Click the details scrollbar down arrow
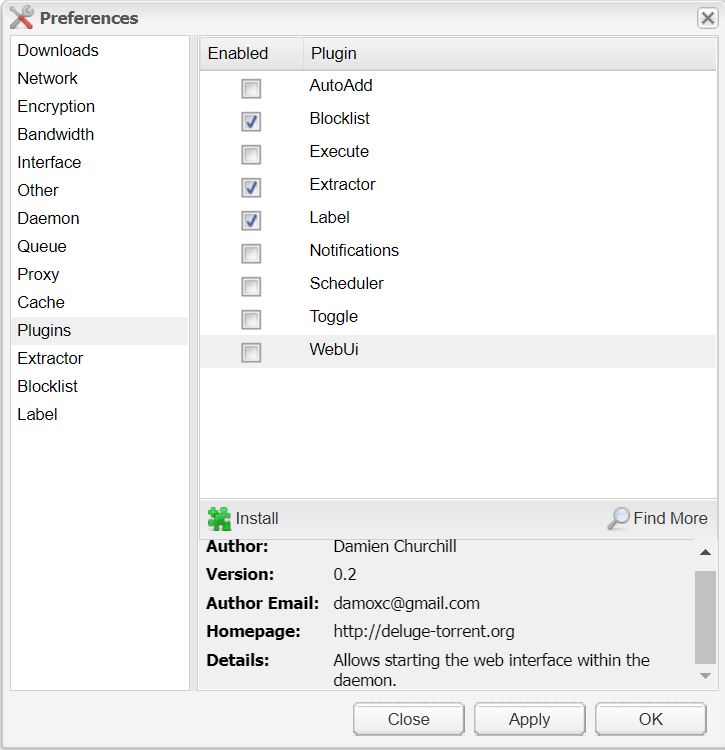Screen dimensions: 725x750 pos(705,676)
